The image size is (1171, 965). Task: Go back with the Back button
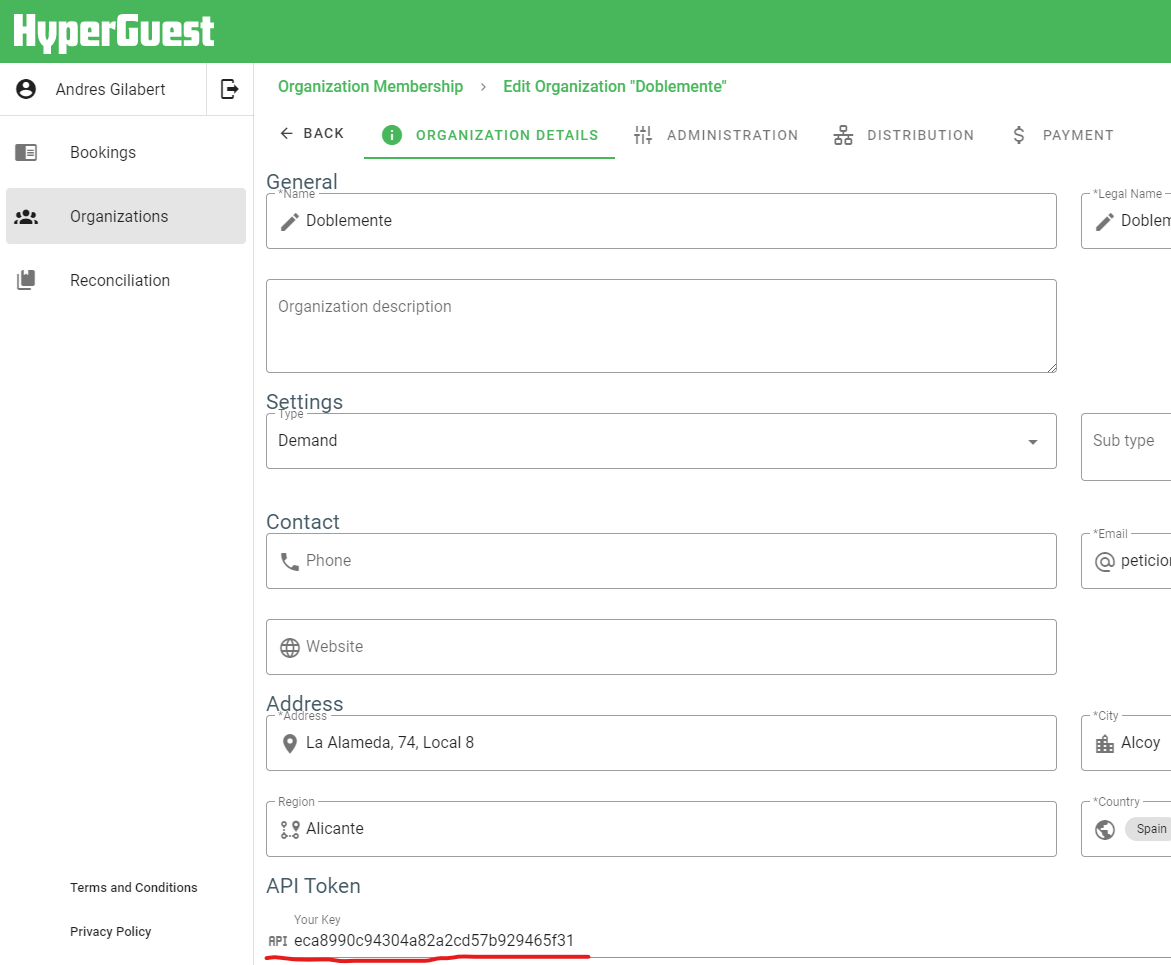coord(311,134)
